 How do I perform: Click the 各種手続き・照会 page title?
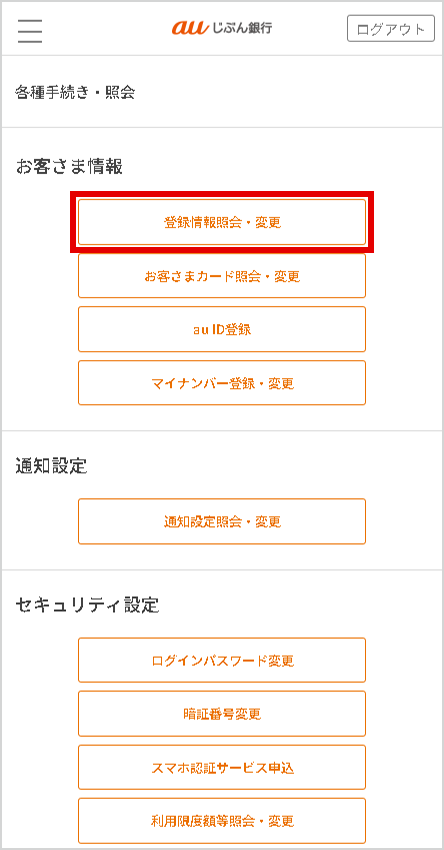coord(75,93)
